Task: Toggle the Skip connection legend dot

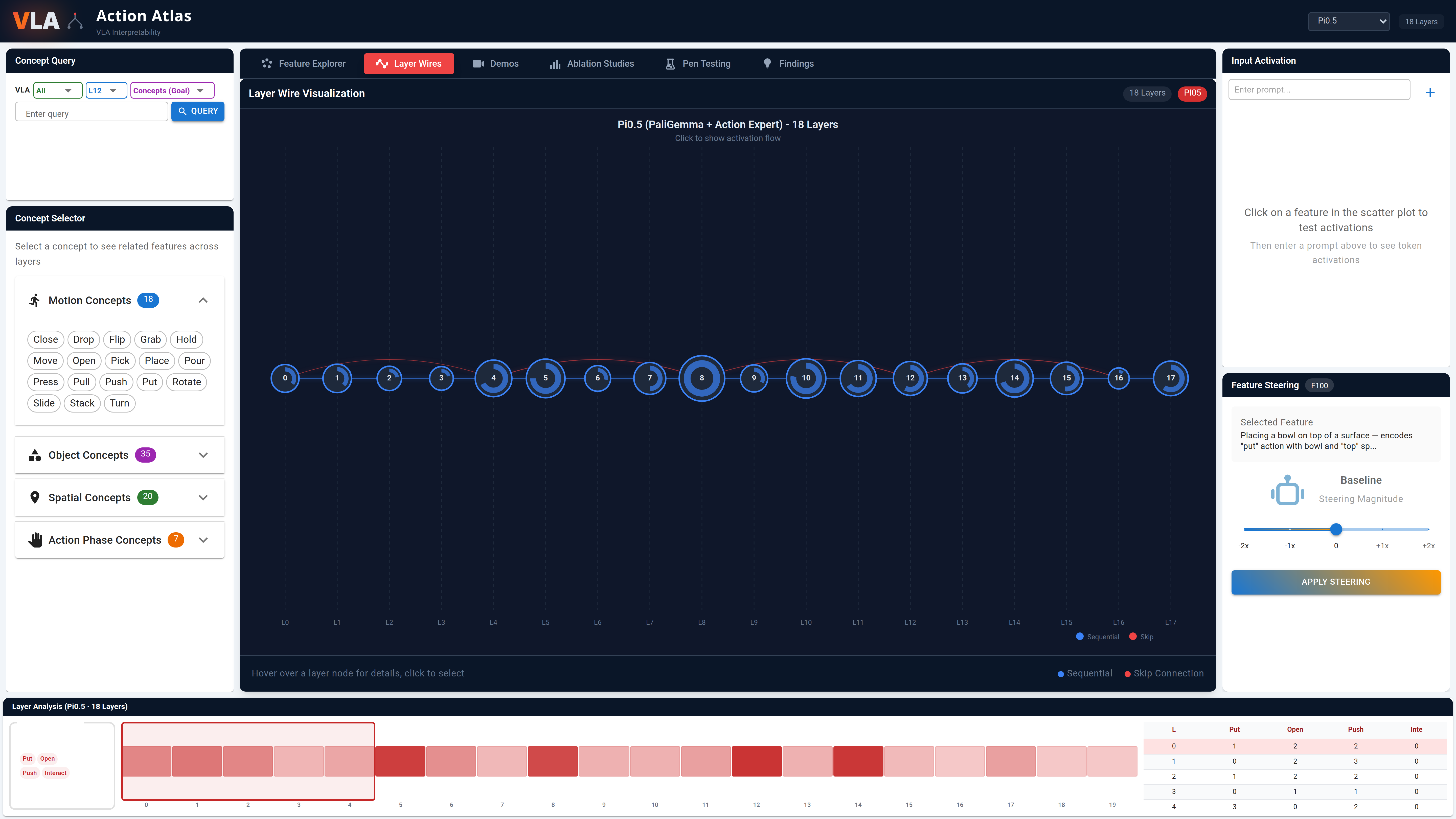Action: pos(1133,636)
